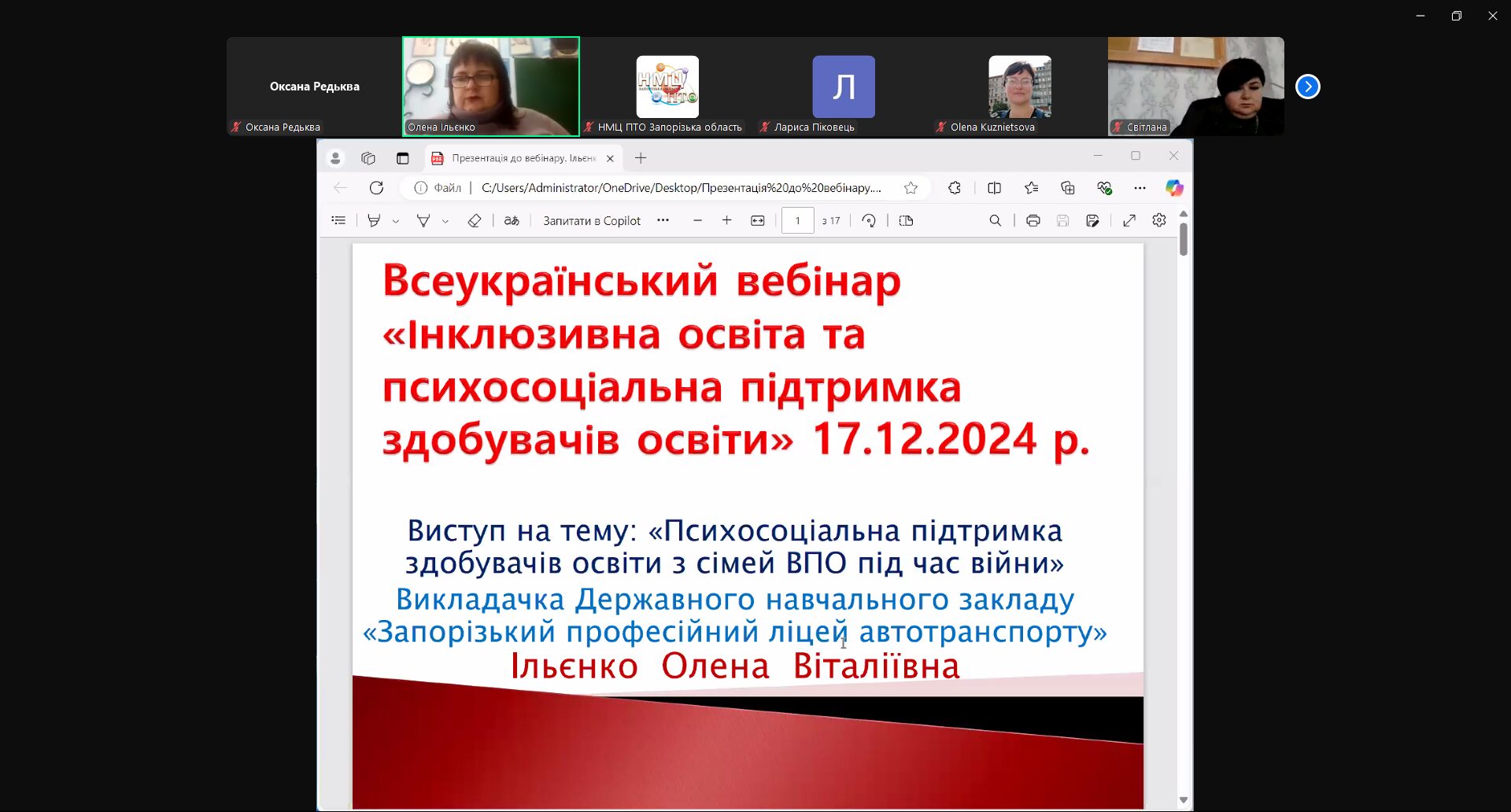Select Світлана participant video thumbnail

coord(1195,87)
